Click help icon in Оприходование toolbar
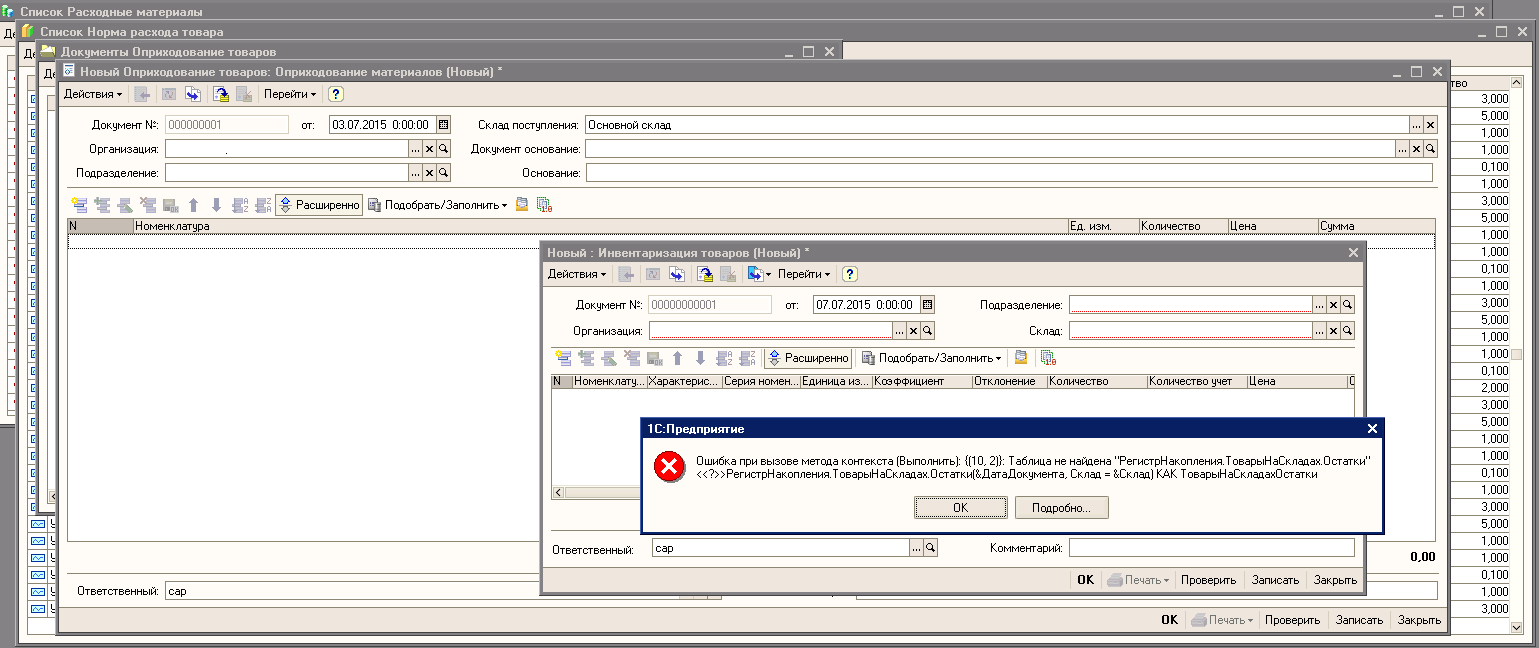This screenshot has width=1539, height=648. 336,94
